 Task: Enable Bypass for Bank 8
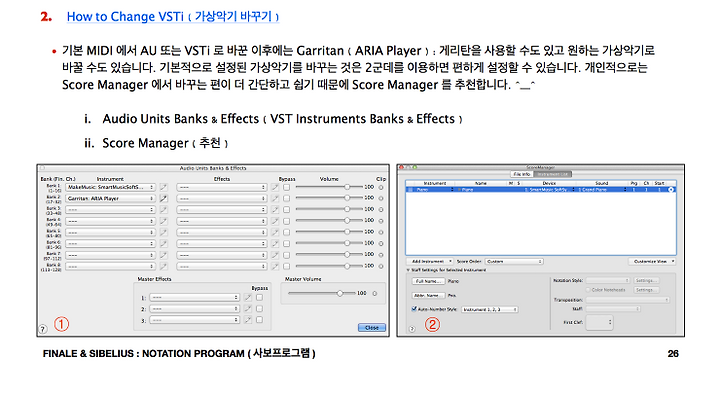tap(287, 266)
